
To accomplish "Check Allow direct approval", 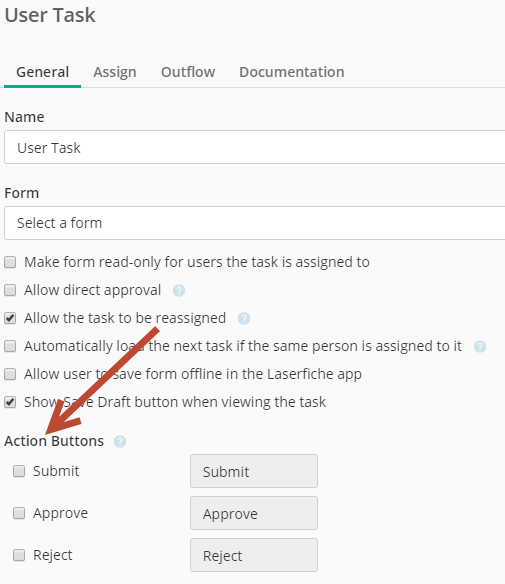I will coord(10,290).
